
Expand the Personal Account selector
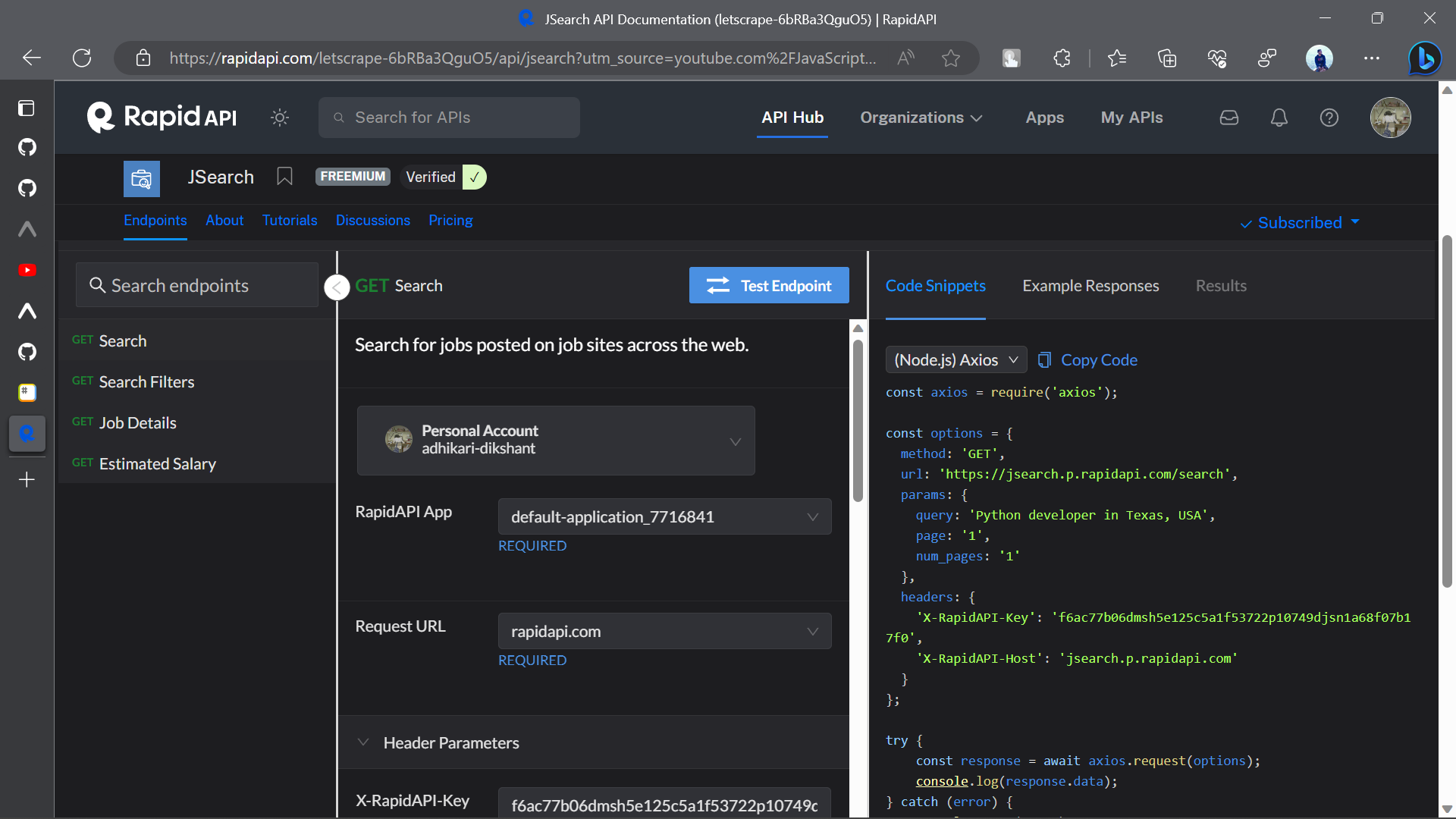556,441
